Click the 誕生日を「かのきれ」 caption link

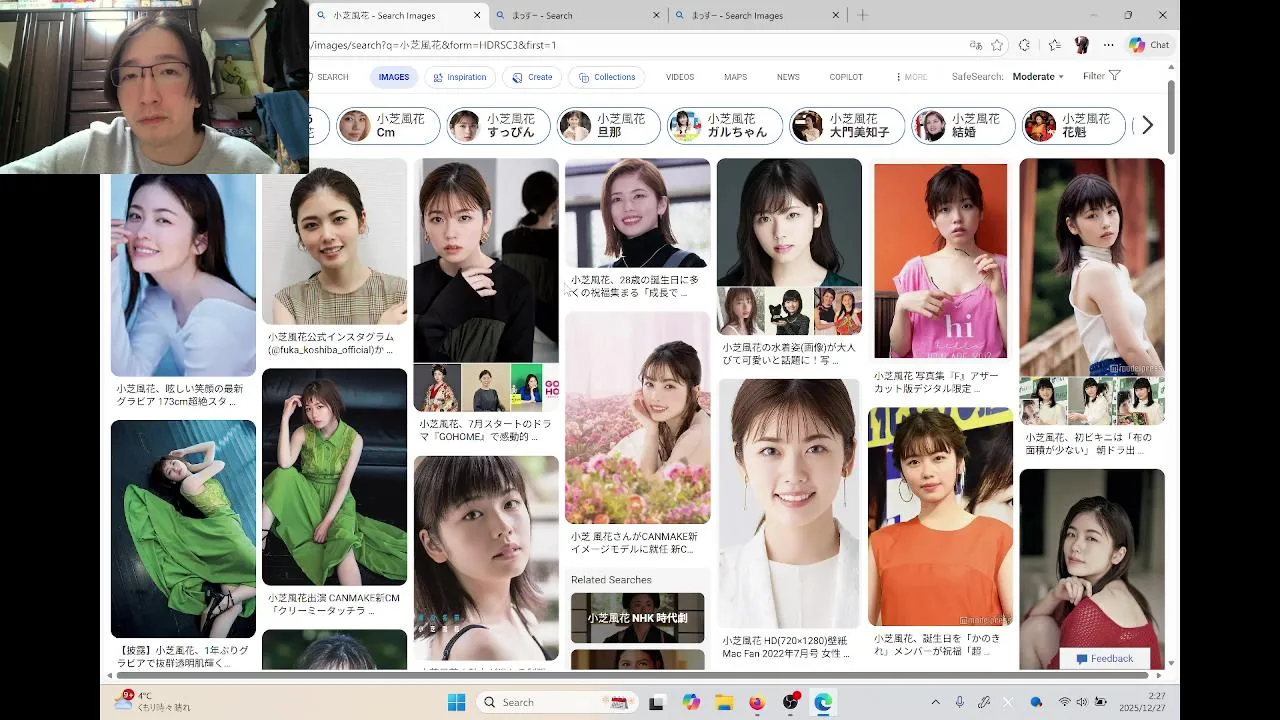coord(936,644)
